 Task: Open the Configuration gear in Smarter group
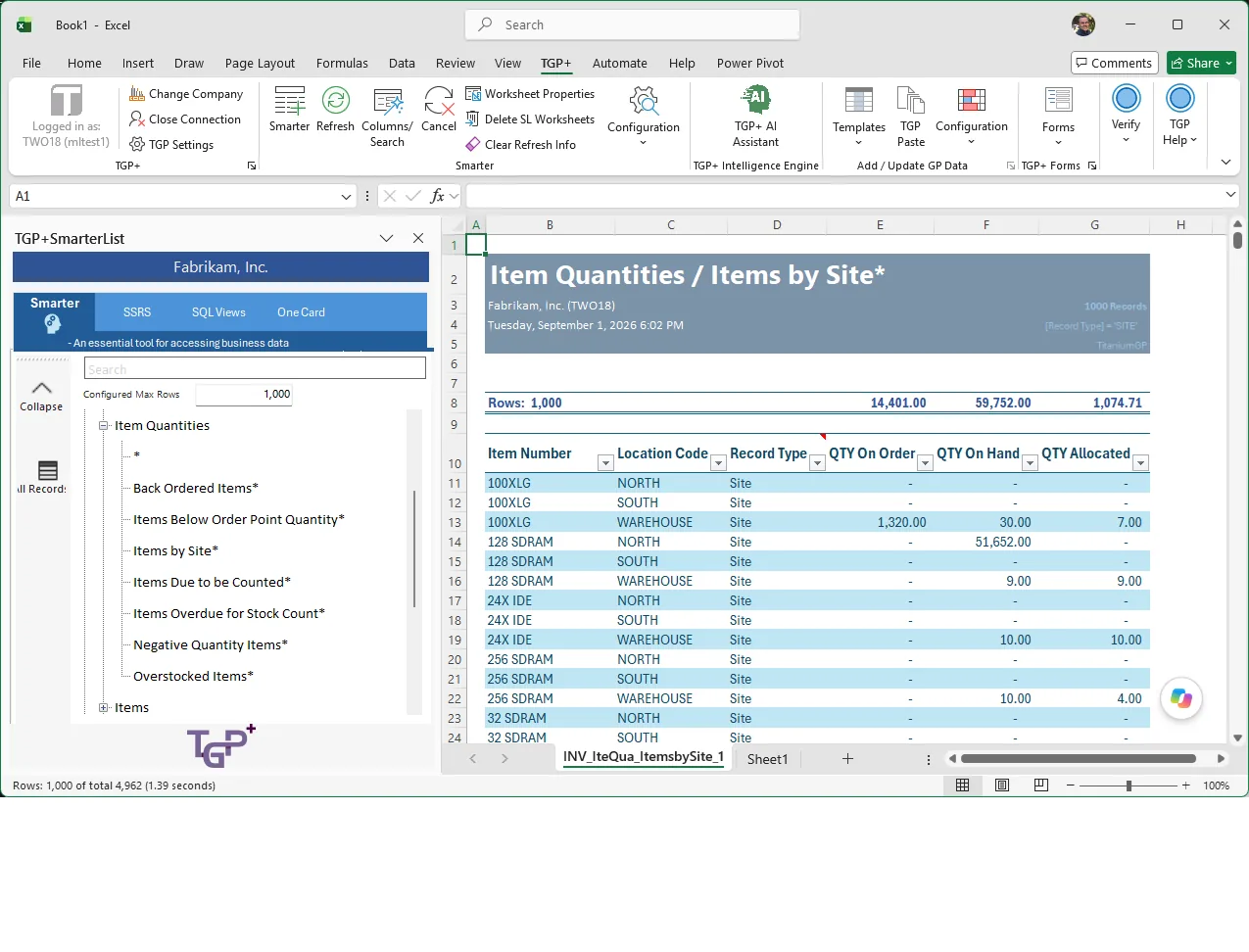click(644, 101)
